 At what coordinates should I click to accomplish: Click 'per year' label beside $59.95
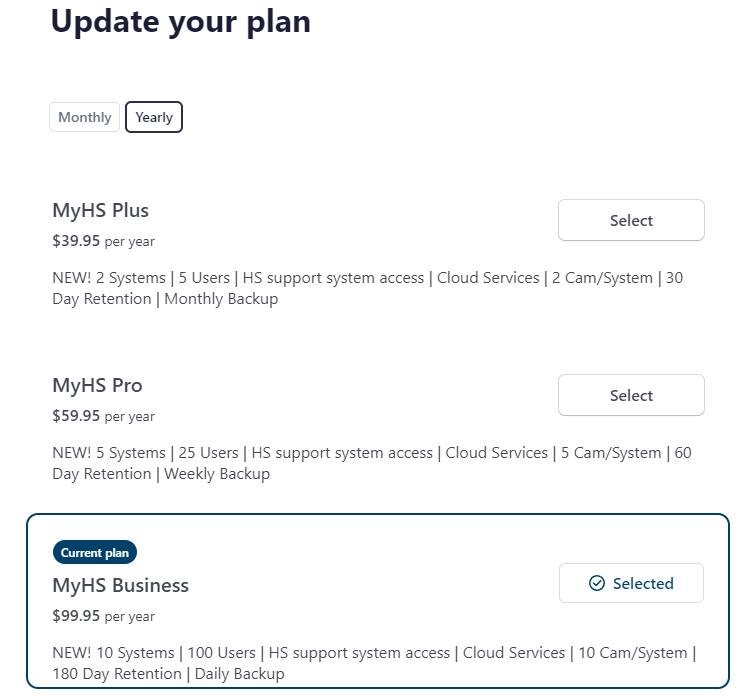tap(130, 417)
